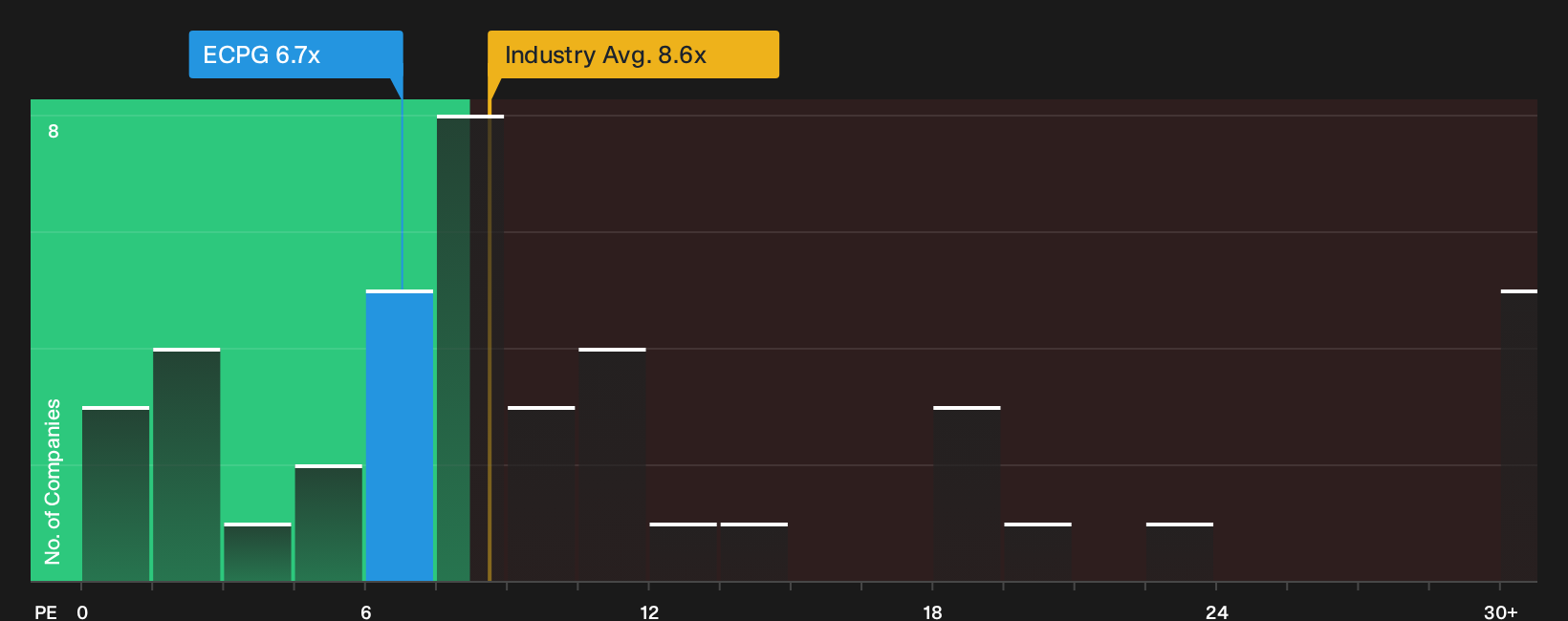Select the blue highlighted ECPG histogram bar
The width and height of the screenshot is (1568, 621).
pos(400,436)
